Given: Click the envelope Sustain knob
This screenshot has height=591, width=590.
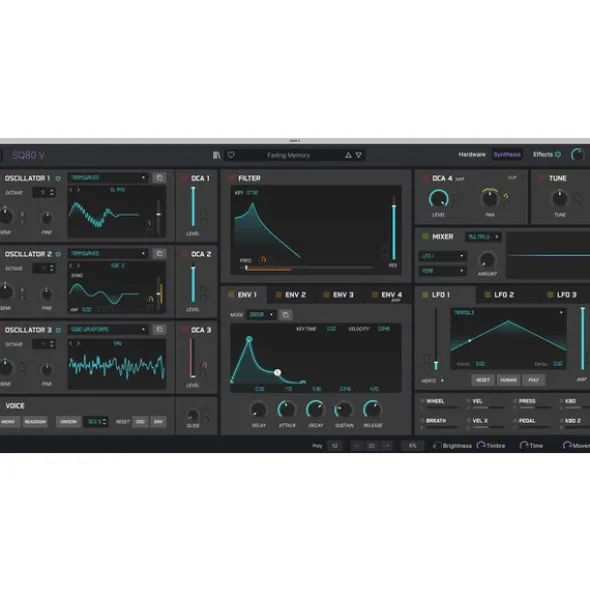Looking at the screenshot, I should [x=343, y=410].
